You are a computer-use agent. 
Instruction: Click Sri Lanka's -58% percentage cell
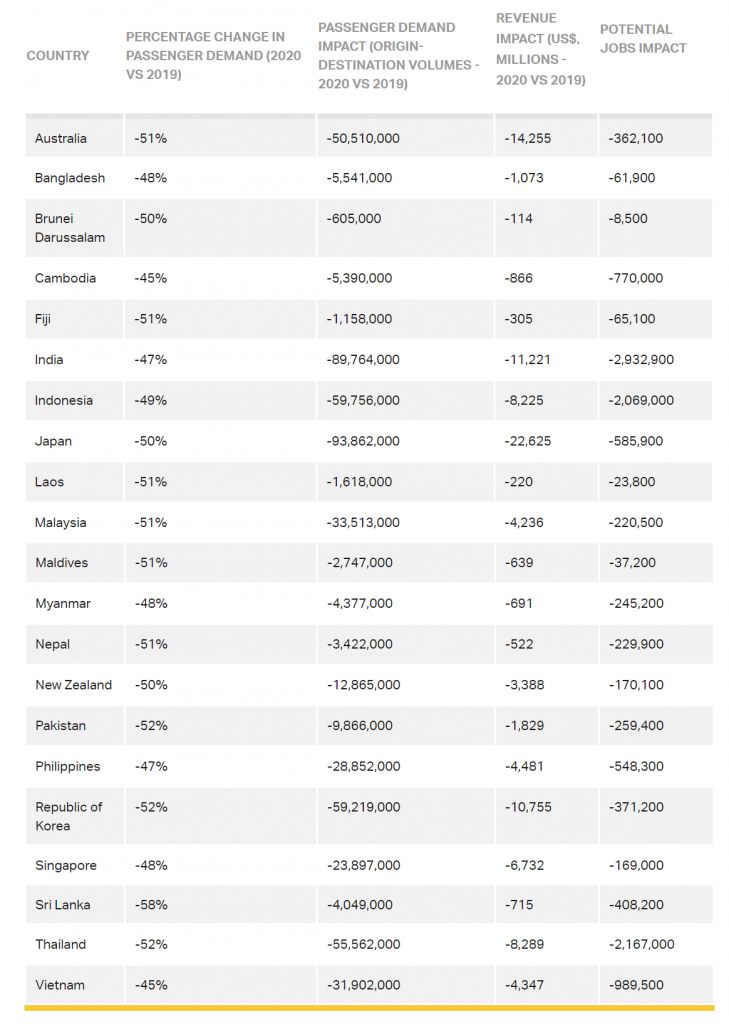coord(152,904)
